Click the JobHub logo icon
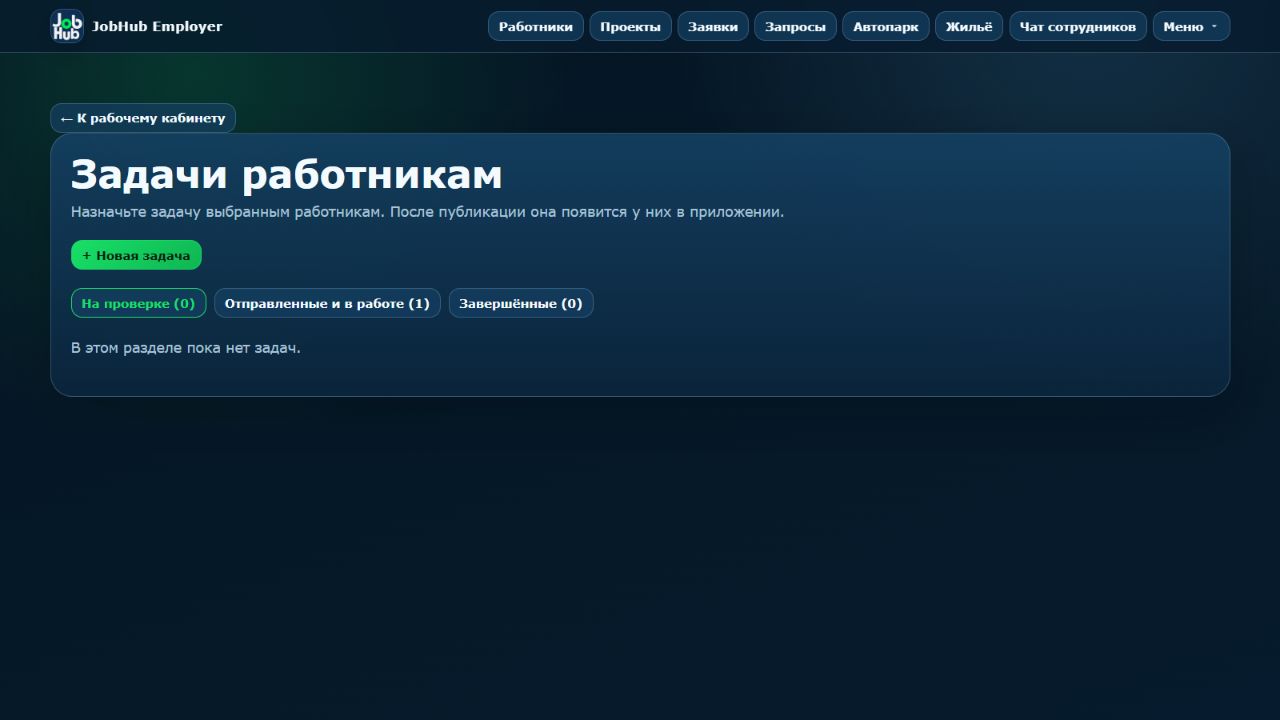Image resolution: width=1280 pixels, height=720 pixels. pyautogui.click(x=67, y=26)
